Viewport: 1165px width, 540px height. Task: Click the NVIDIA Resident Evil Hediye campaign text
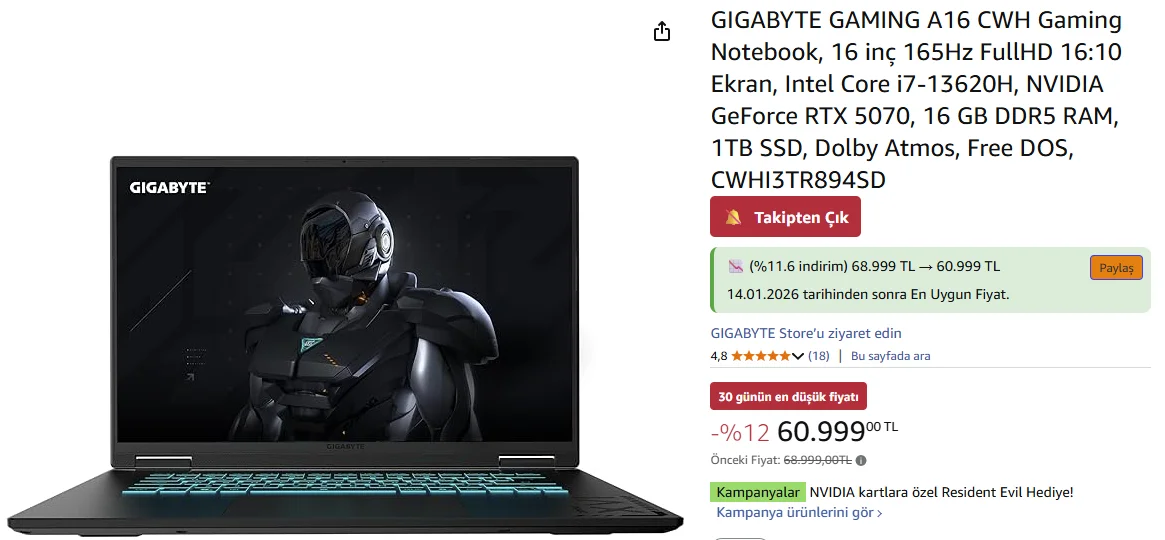coord(941,492)
